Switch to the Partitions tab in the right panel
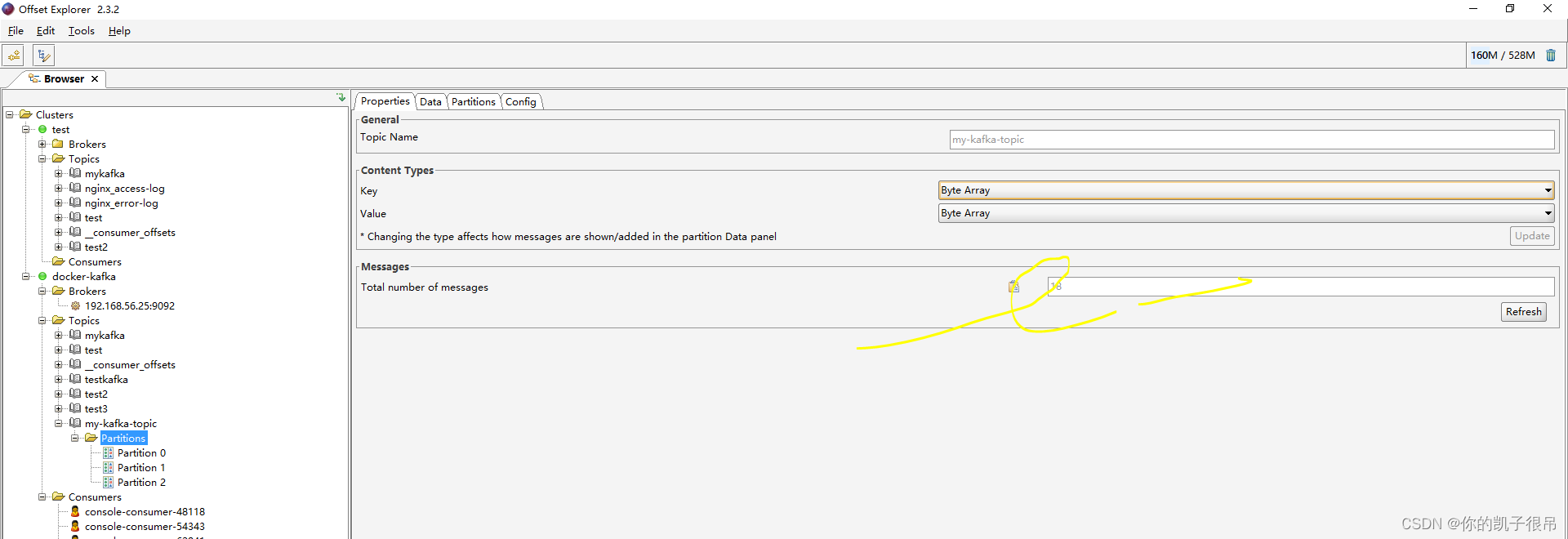The width and height of the screenshot is (1568, 539). coord(474,102)
